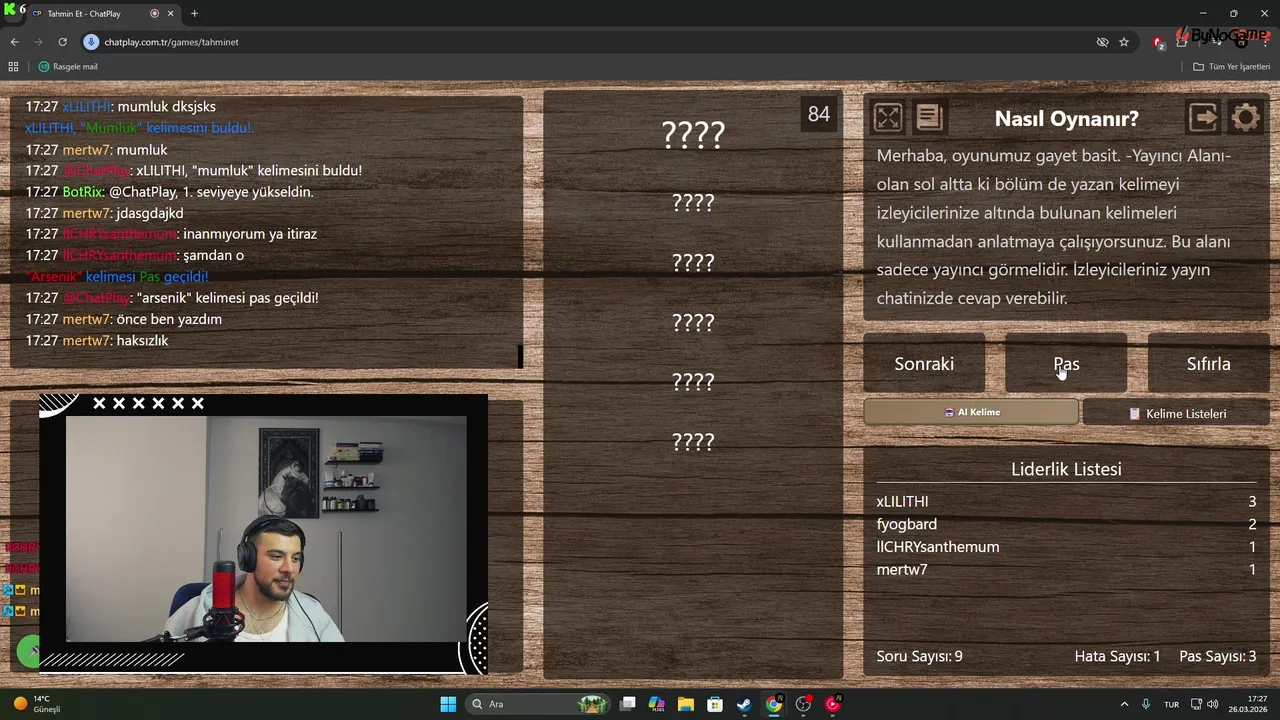Click the 'mumluk dksjsks' chat message
1280x720 pixels.
coord(166,106)
